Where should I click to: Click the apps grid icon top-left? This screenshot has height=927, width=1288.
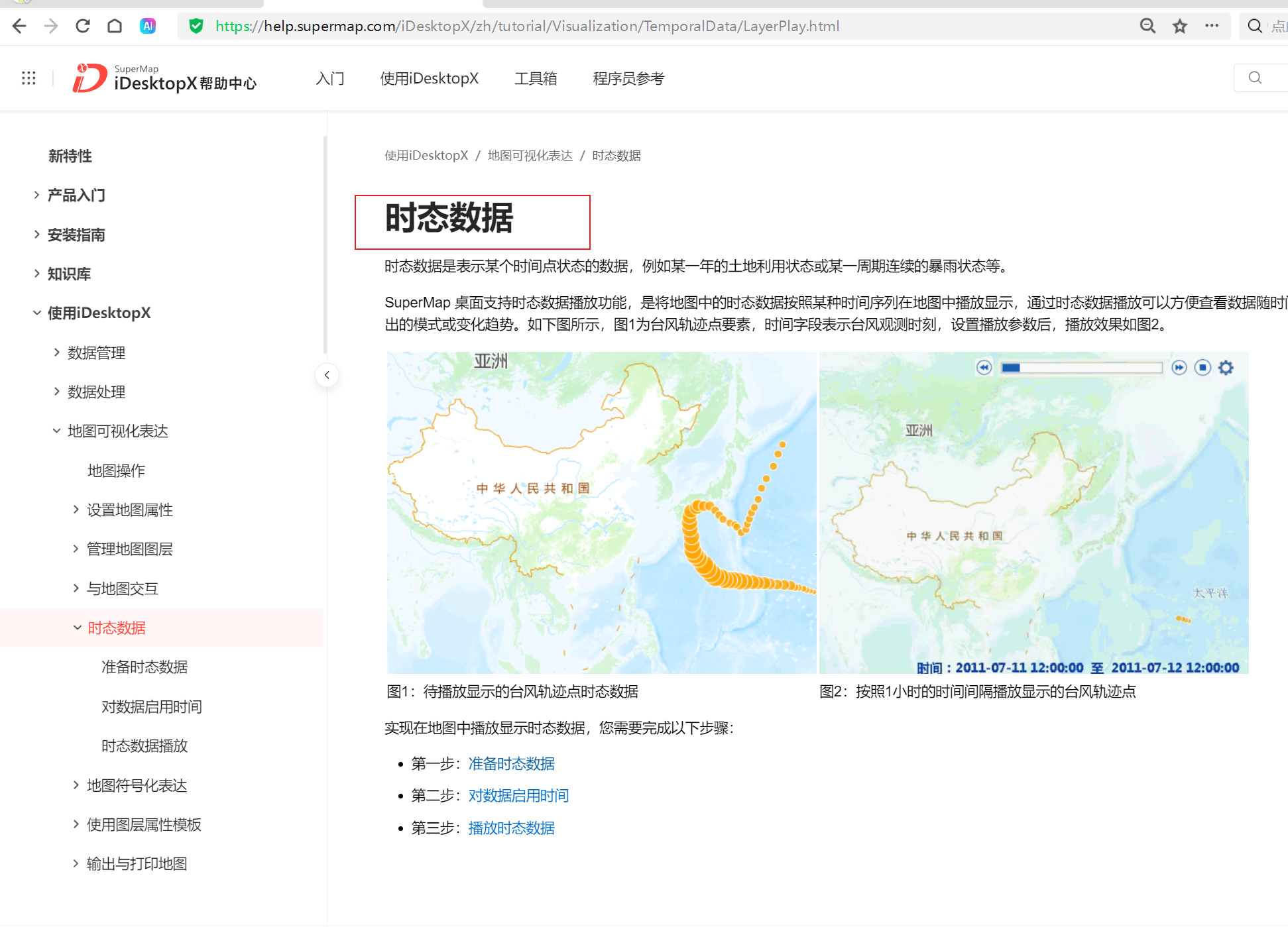(28, 78)
